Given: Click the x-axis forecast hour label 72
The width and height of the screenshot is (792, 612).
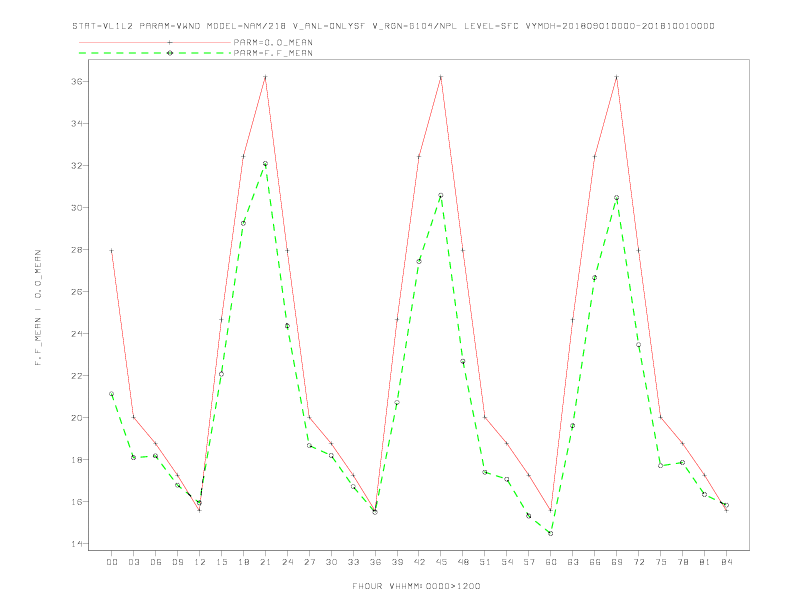Looking at the screenshot, I should tap(638, 562).
